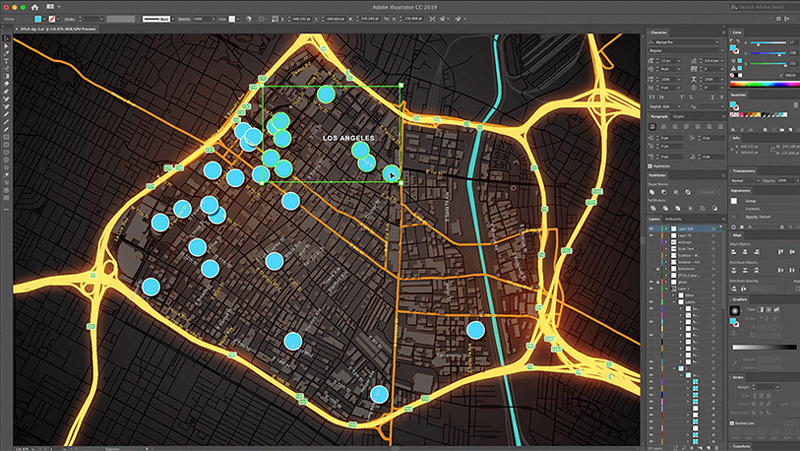Hide Layer 106 using eye icon

(x=652, y=229)
